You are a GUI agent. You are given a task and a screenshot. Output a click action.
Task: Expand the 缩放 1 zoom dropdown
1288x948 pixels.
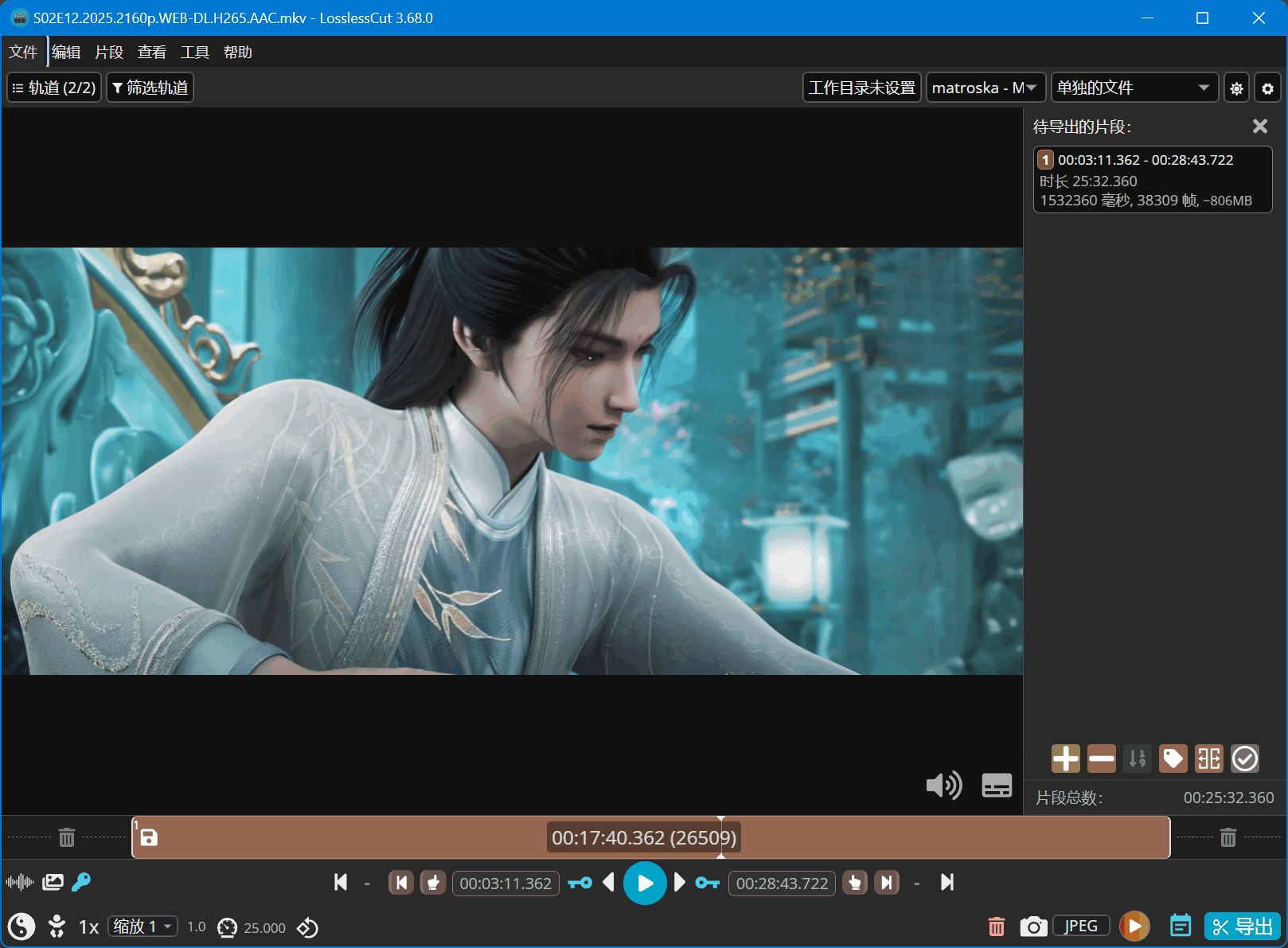[143, 927]
